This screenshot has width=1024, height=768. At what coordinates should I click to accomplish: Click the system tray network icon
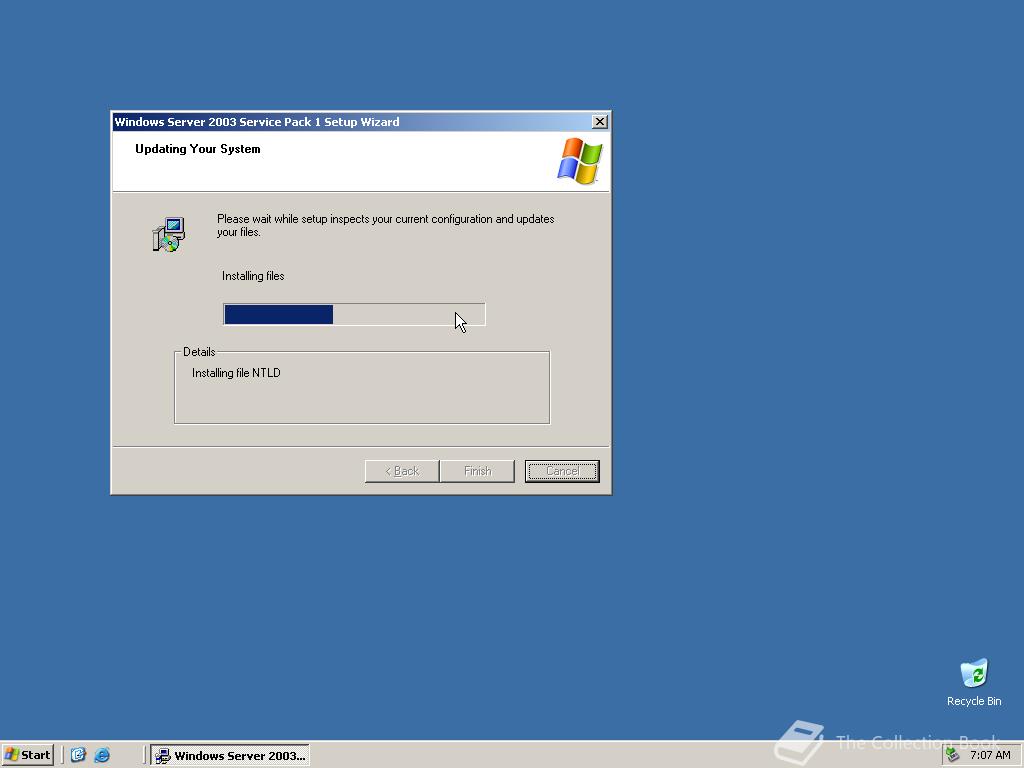tap(953, 755)
